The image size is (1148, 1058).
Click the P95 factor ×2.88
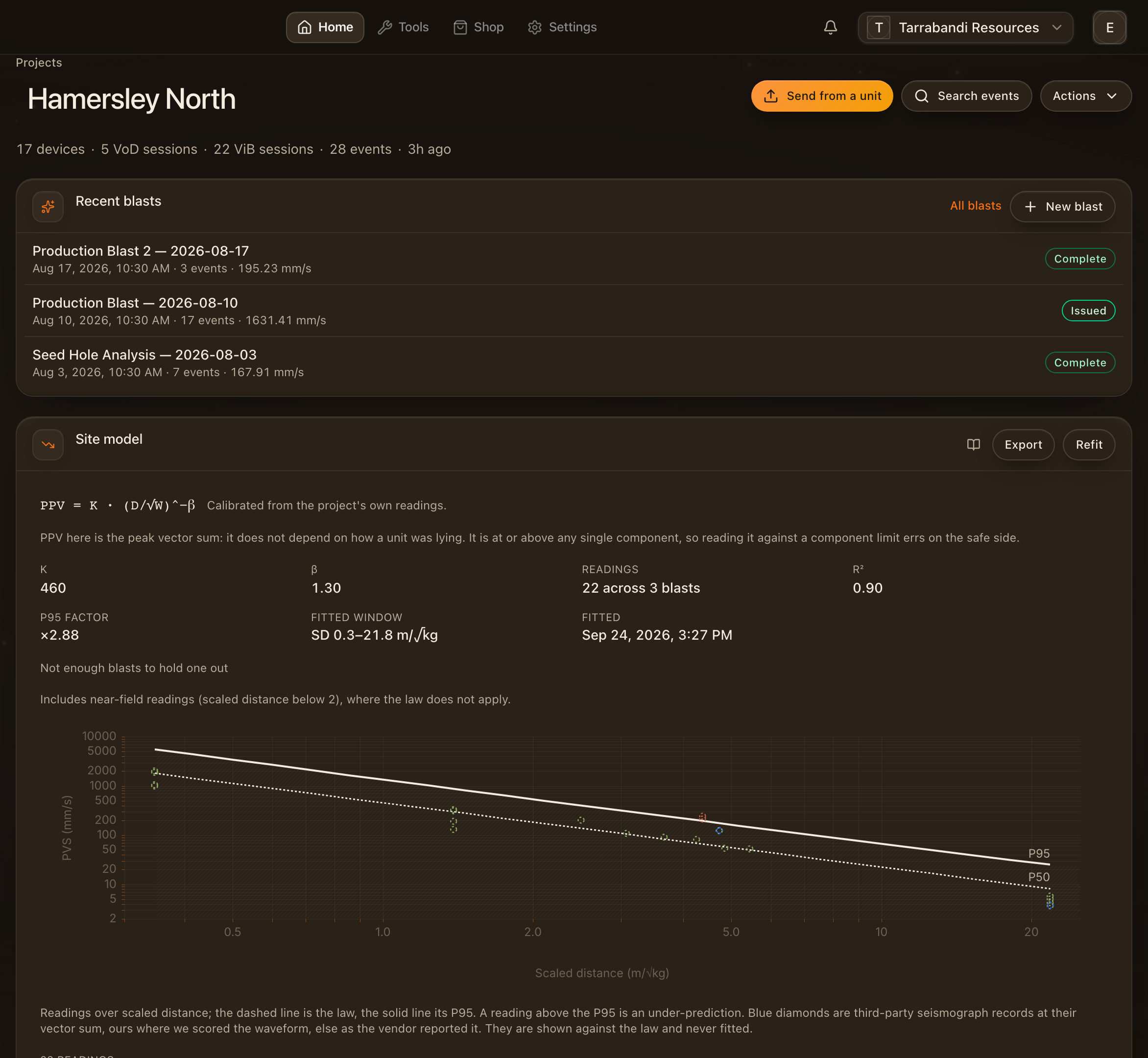60,635
